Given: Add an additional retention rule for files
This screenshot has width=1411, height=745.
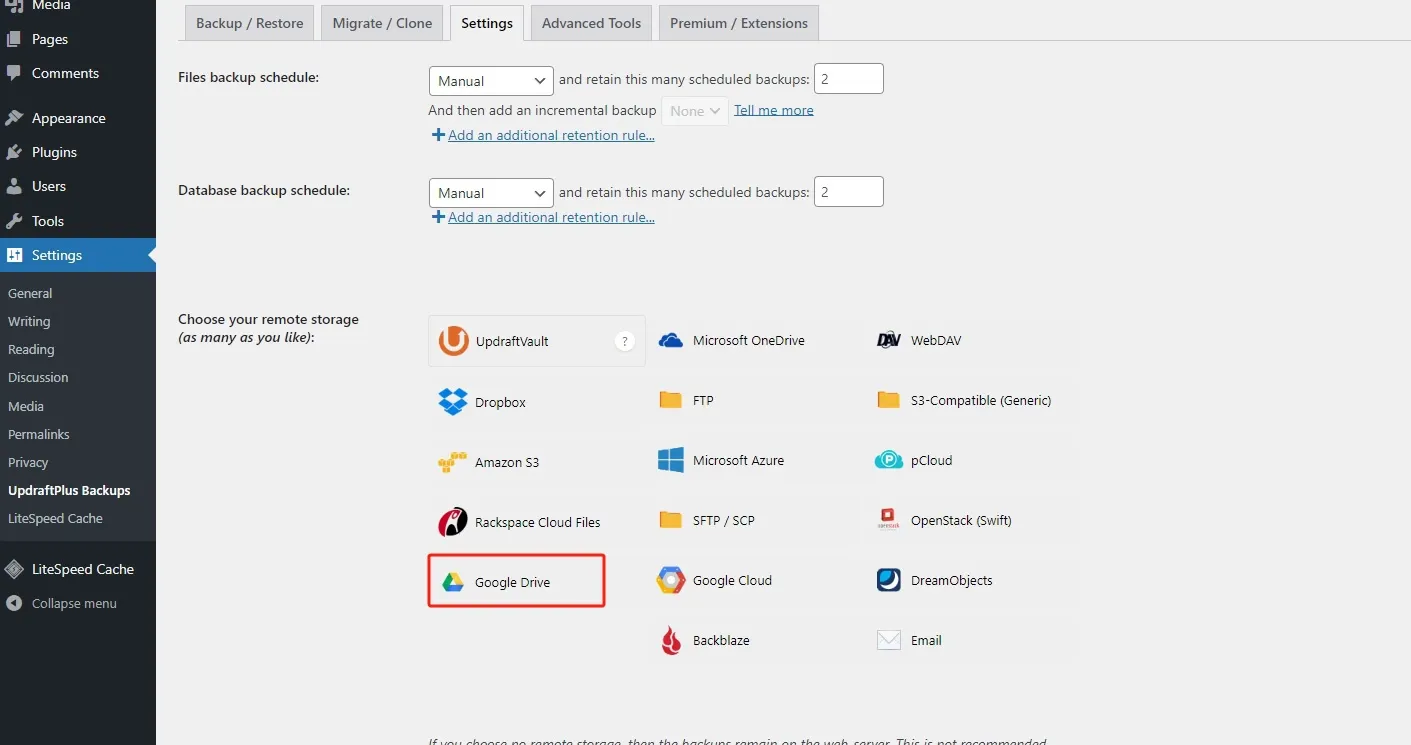Looking at the screenshot, I should pos(550,135).
